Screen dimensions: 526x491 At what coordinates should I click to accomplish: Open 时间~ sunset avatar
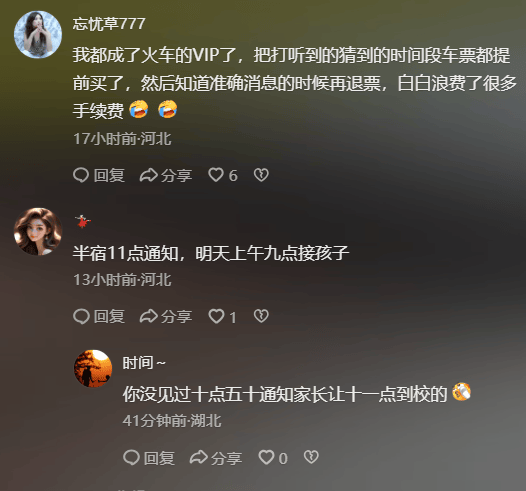click(93, 369)
